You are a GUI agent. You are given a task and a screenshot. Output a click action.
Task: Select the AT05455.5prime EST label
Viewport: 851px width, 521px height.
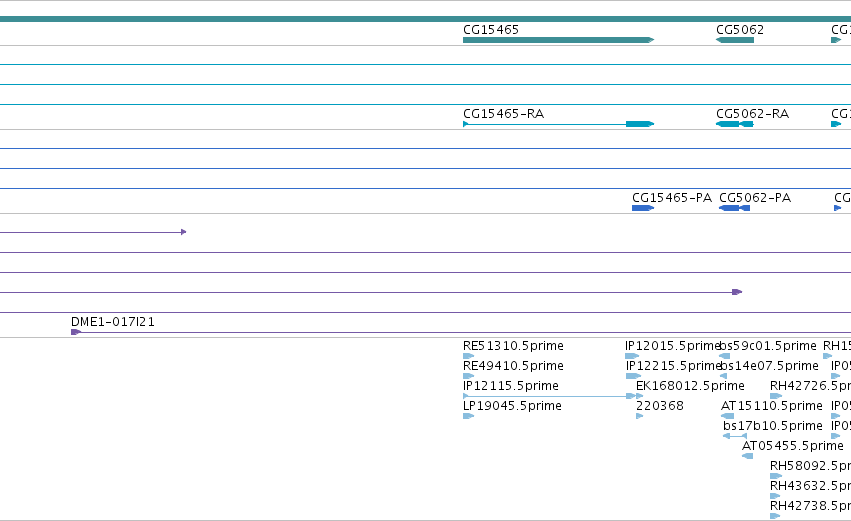click(x=792, y=446)
